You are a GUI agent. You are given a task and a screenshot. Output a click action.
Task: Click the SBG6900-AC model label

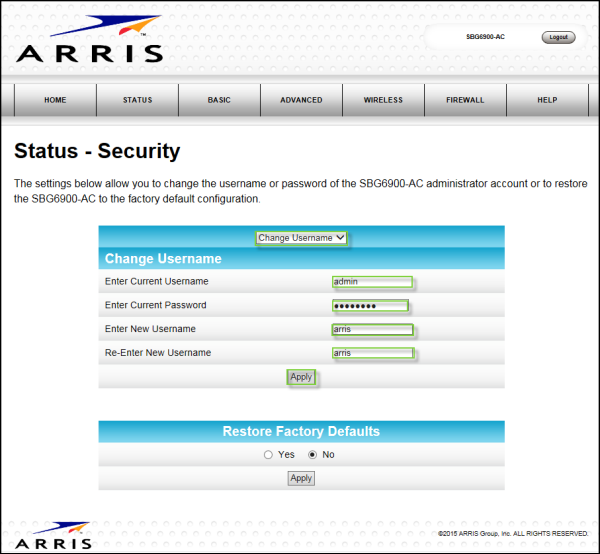(x=485, y=37)
